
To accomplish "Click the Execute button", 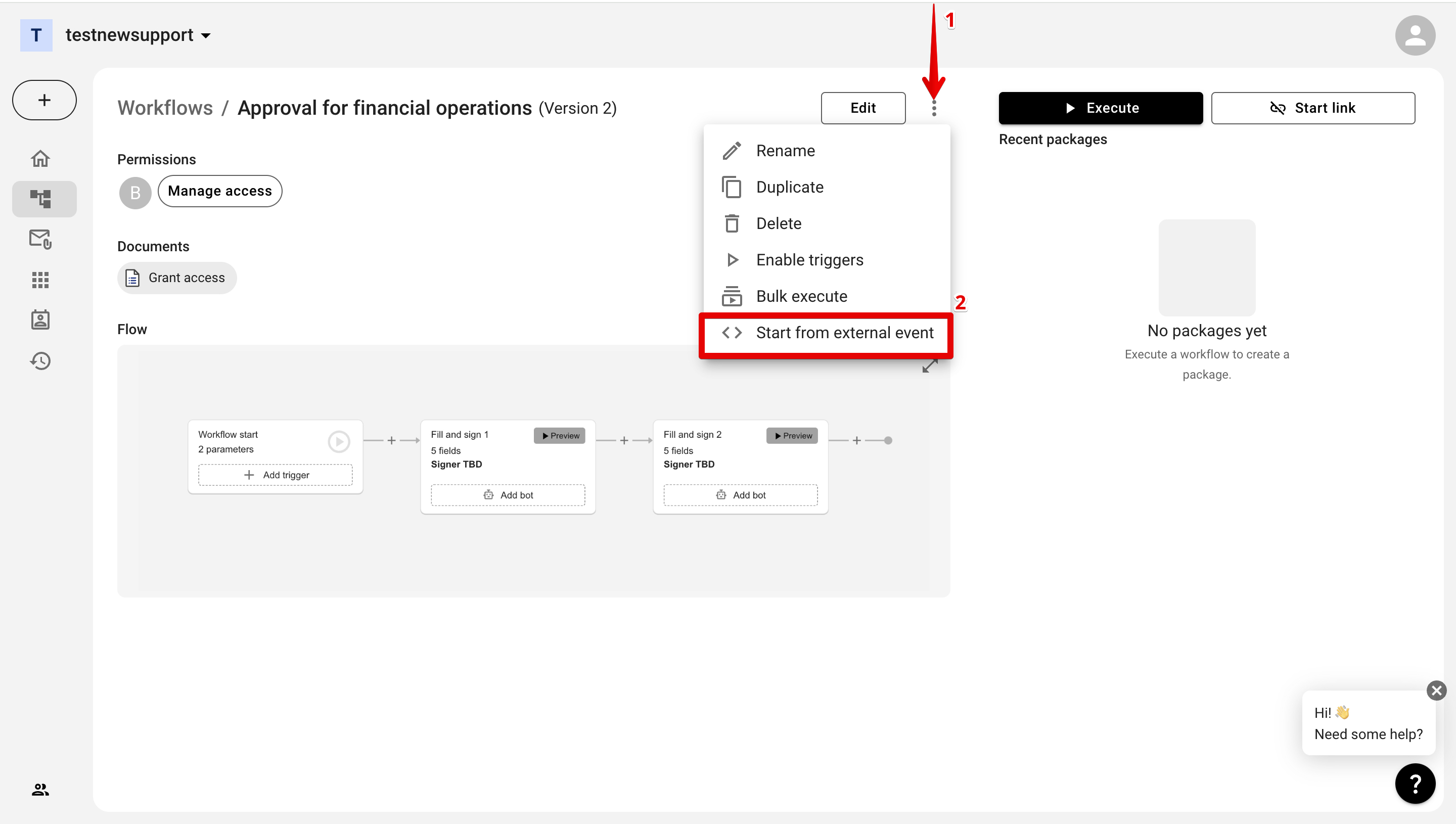I will pyautogui.click(x=1100, y=108).
